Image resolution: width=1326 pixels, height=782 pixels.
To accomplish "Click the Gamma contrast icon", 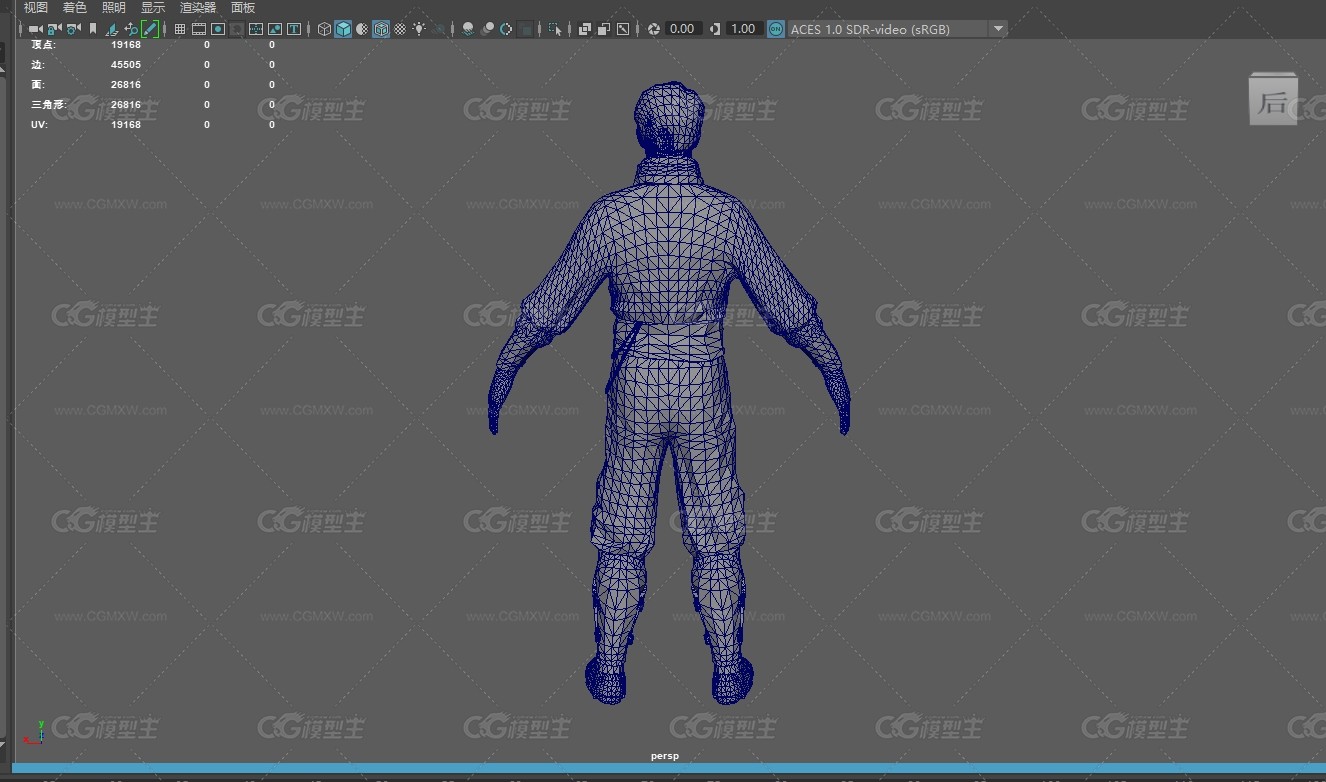I will pyautogui.click(x=714, y=29).
